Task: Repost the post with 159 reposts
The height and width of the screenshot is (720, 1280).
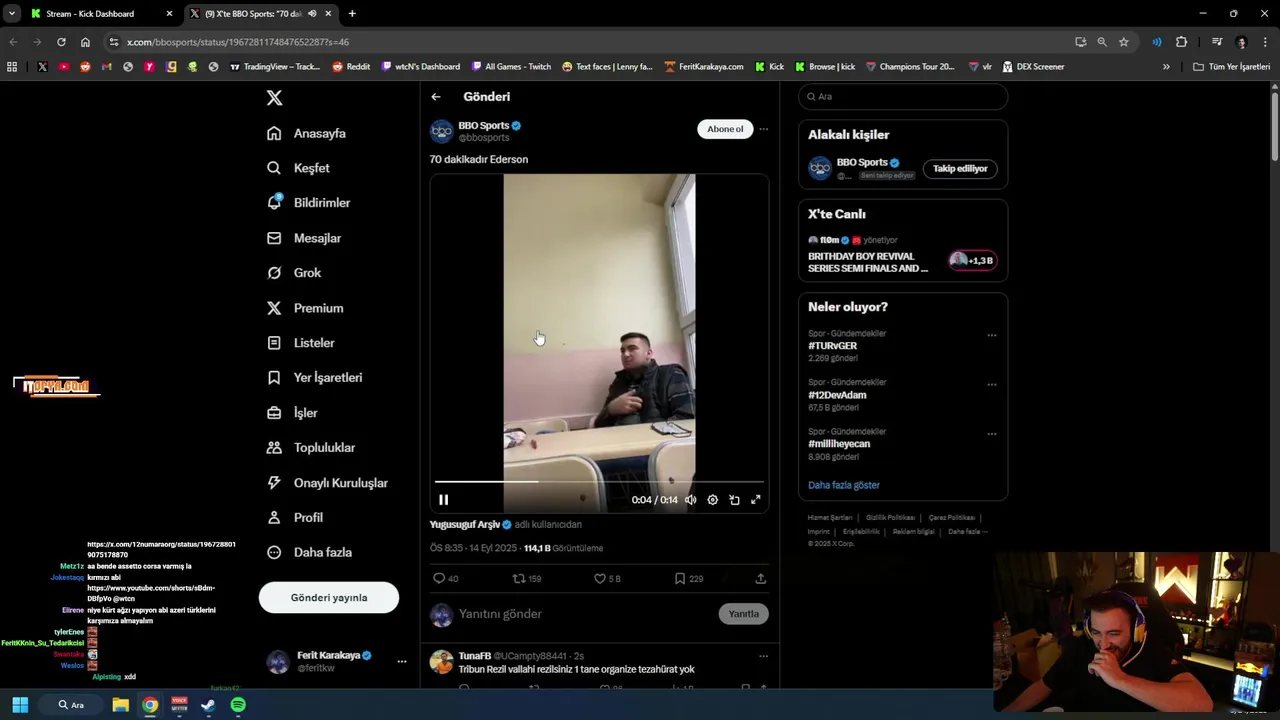Action: (527, 579)
